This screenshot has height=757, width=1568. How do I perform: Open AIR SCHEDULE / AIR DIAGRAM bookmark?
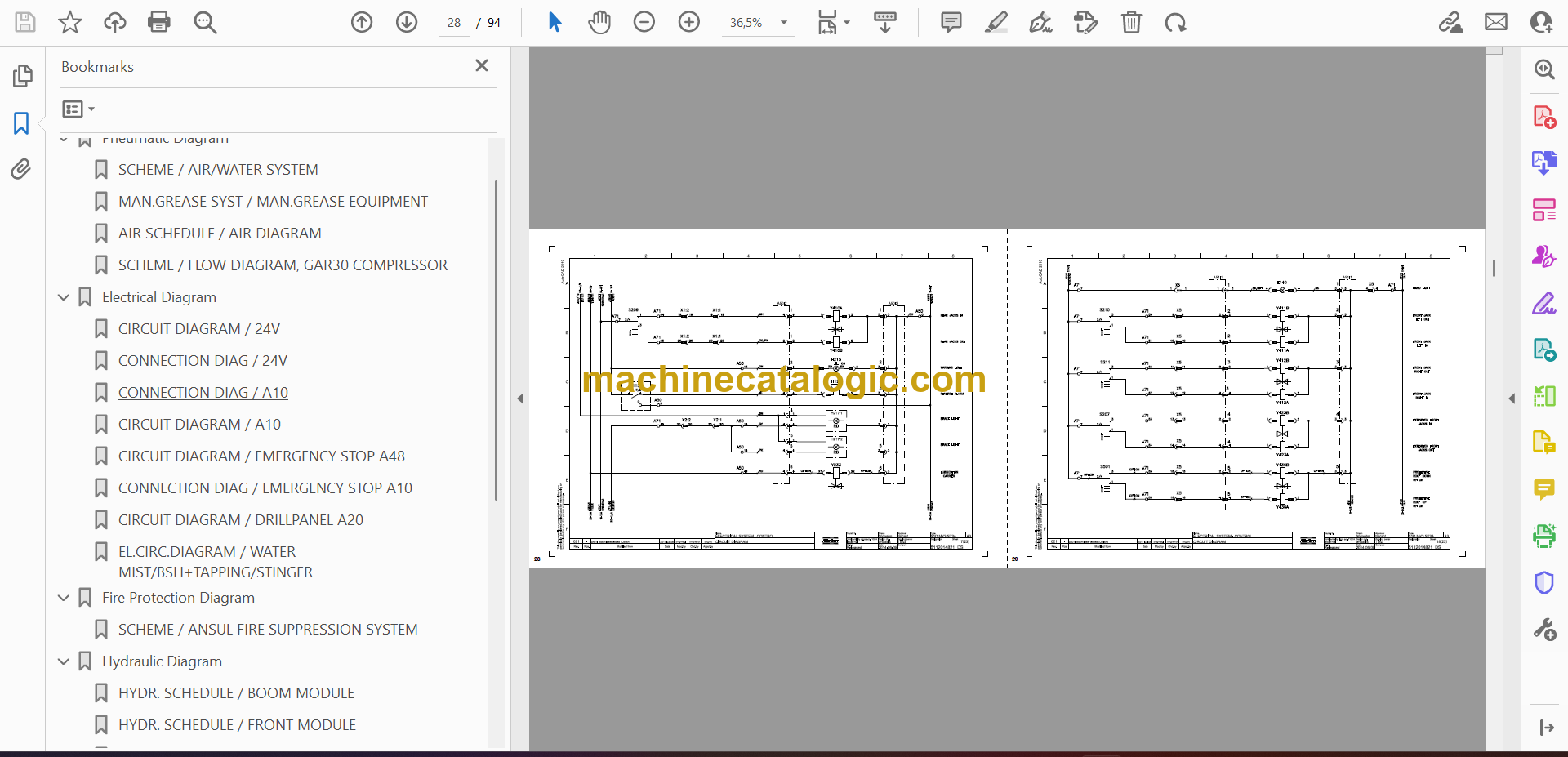tap(220, 234)
